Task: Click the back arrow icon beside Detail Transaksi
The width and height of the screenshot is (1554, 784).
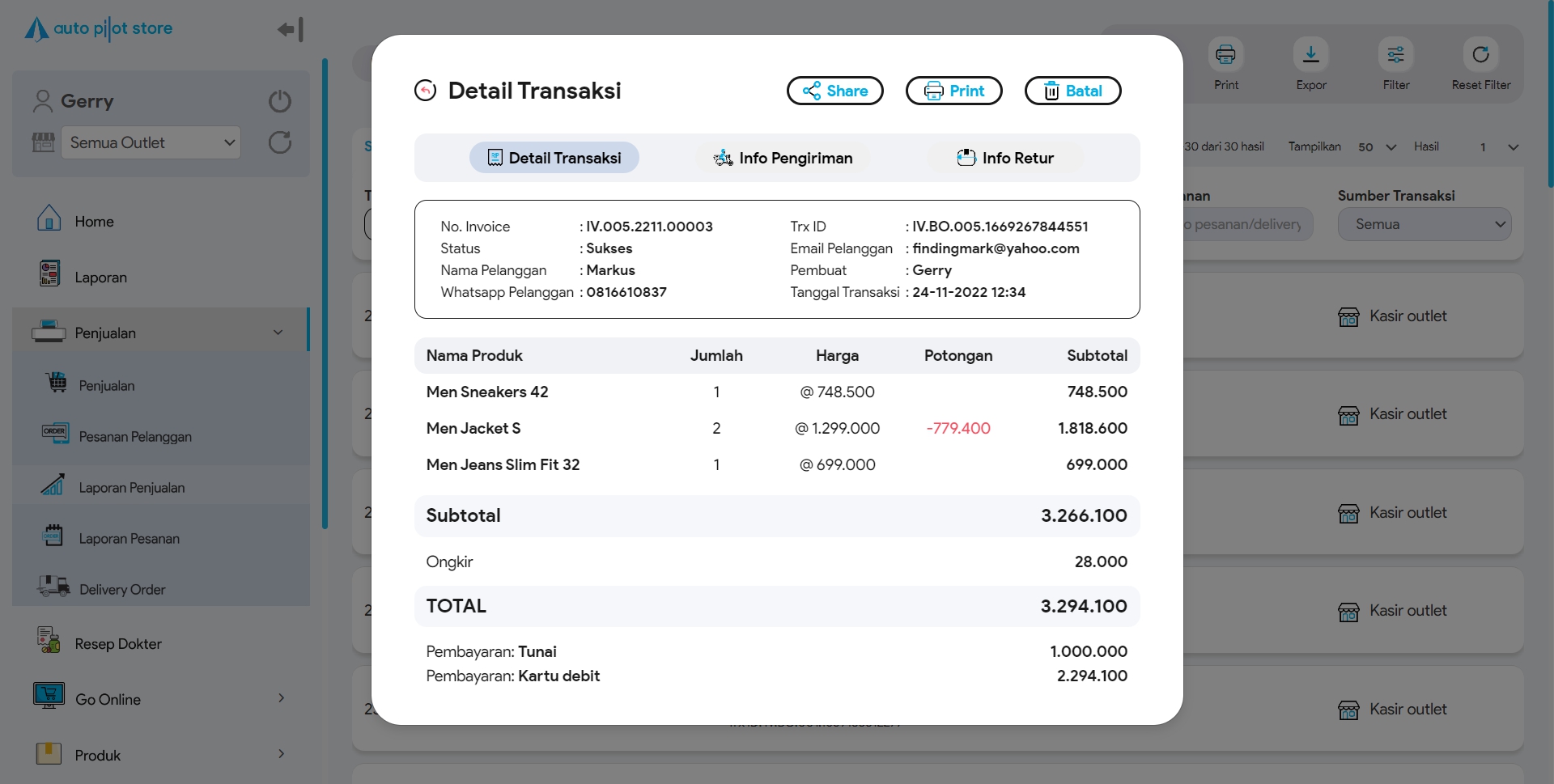Action: (x=425, y=91)
